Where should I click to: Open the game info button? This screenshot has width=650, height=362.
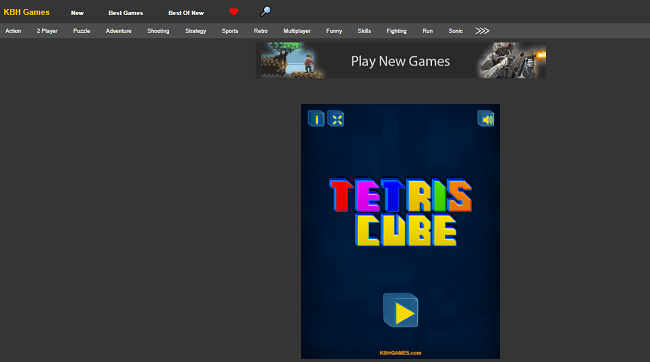coord(316,119)
